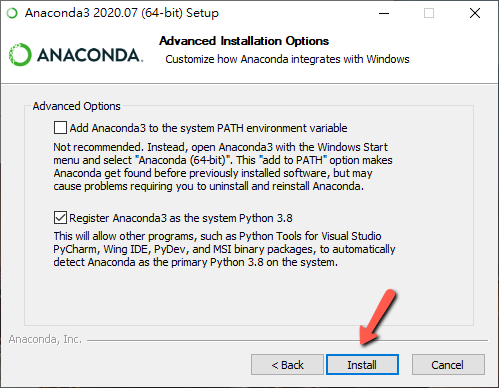Abort setup with the Cancel button
This screenshot has width=499, height=388.
pos(448,365)
